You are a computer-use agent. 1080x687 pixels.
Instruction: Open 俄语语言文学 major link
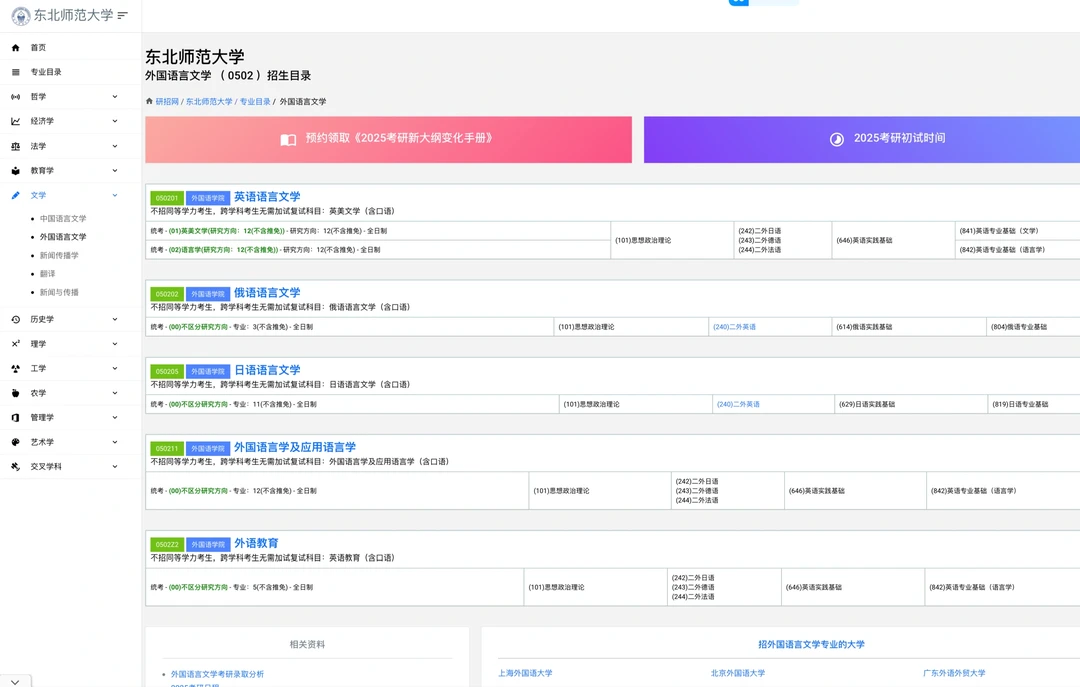pyautogui.click(x=267, y=293)
